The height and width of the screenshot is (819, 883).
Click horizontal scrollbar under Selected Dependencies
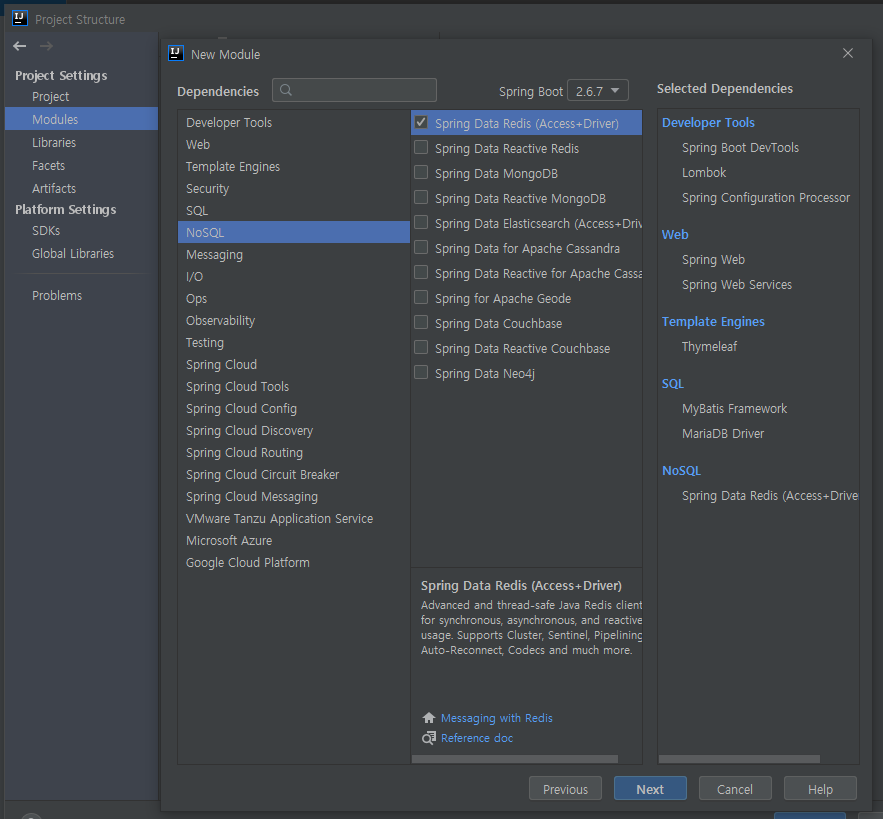point(739,759)
